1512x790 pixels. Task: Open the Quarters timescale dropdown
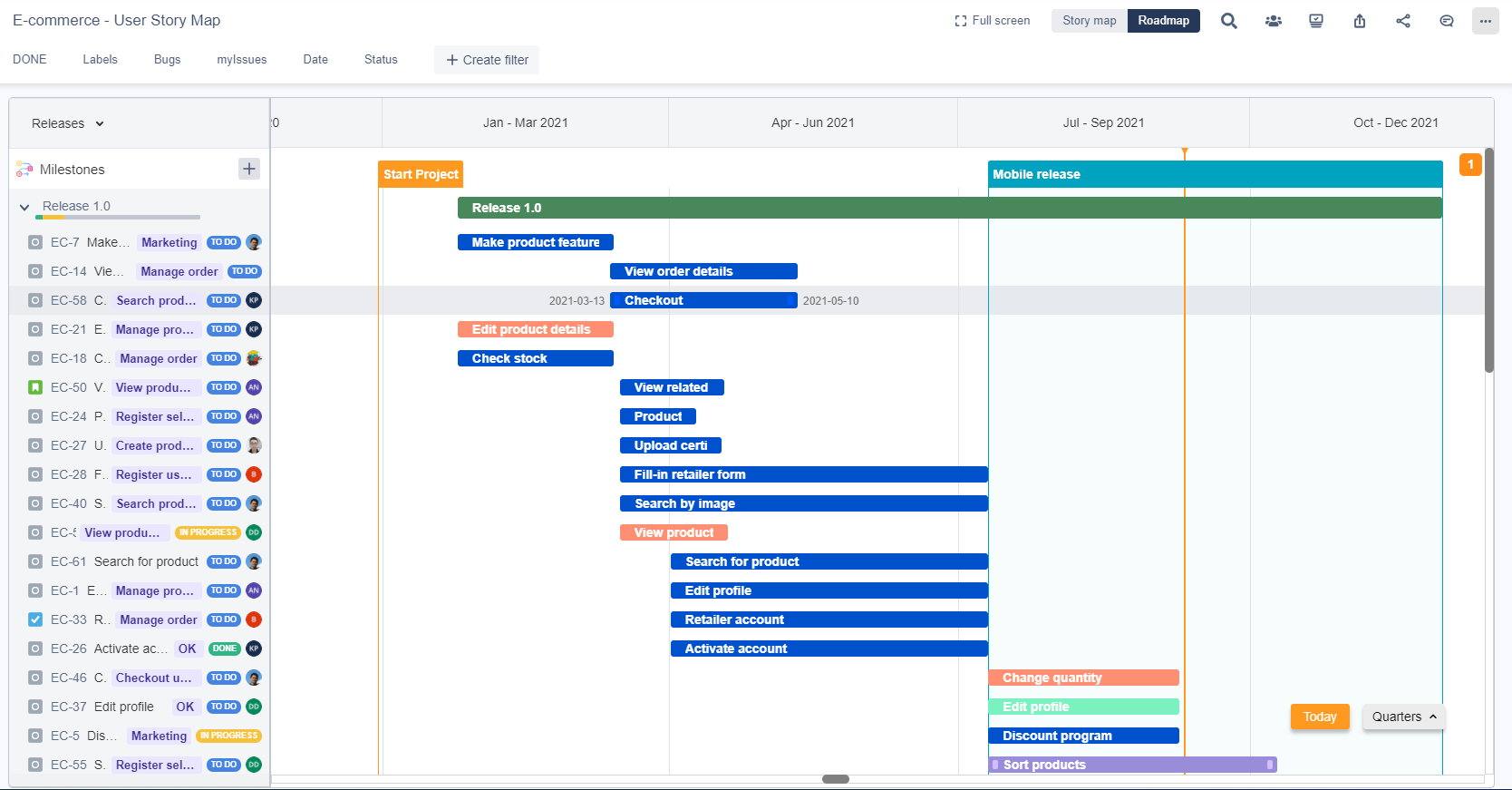pos(1403,717)
